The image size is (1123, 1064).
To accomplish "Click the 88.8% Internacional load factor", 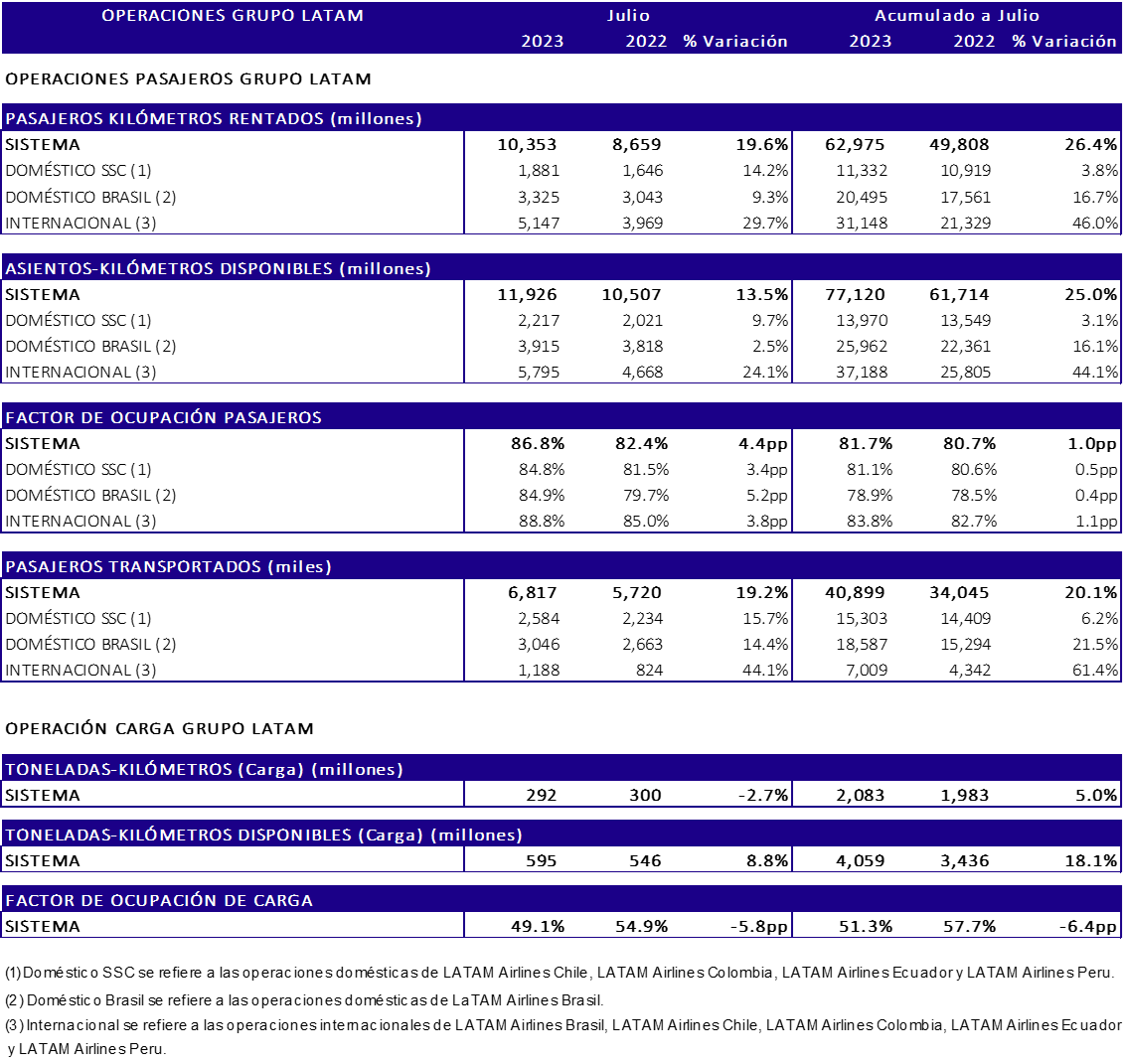I will tap(542, 521).
